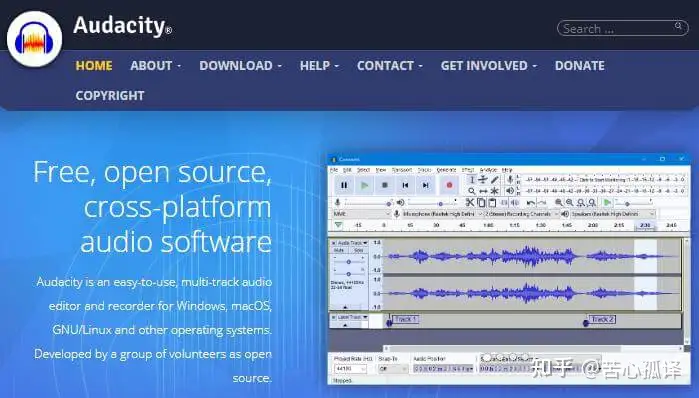Click the Stop button in transport toolbar
The width and height of the screenshot is (699, 398).
point(385,185)
